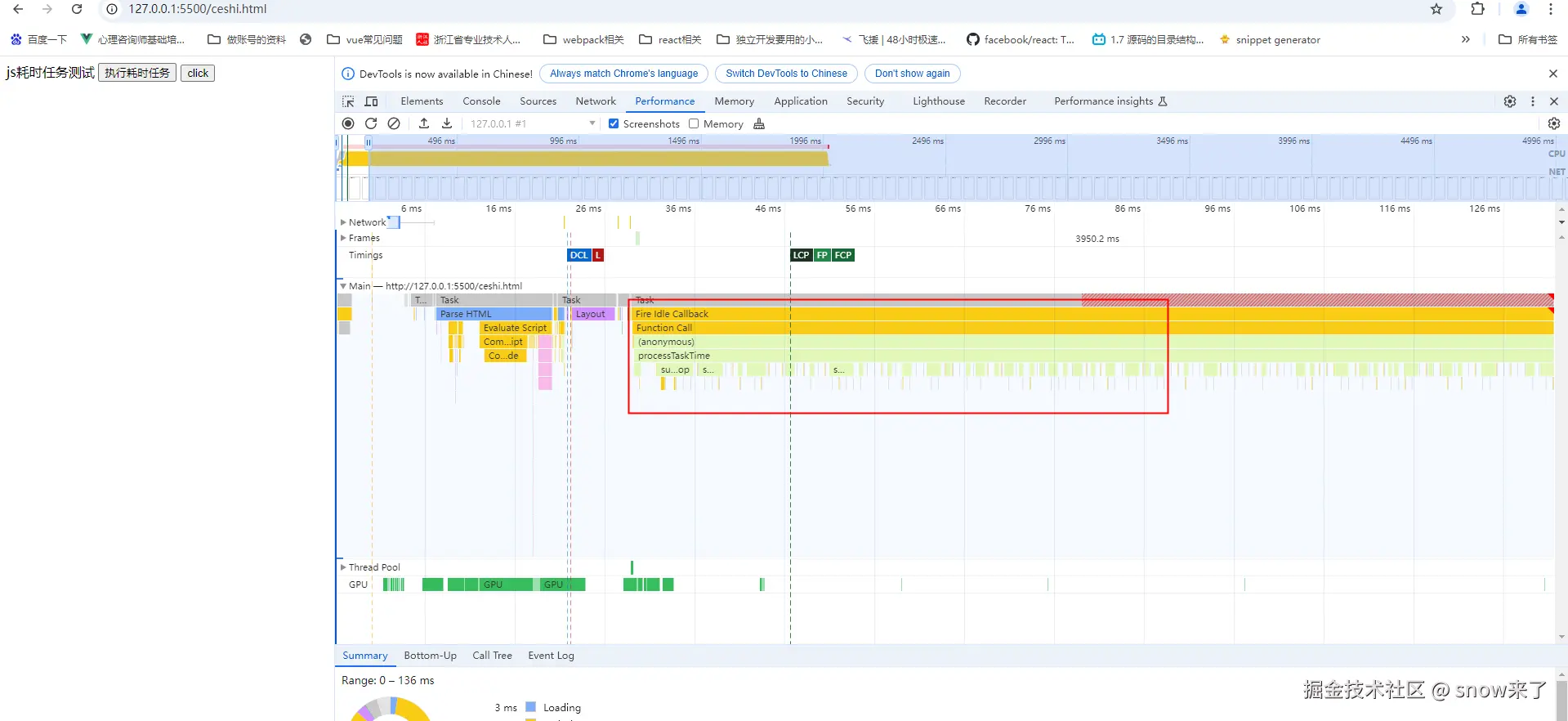Image resolution: width=1568 pixels, height=721 pixels.
Task: Open the 所有书签 folder
Action: click(1528, 39)
